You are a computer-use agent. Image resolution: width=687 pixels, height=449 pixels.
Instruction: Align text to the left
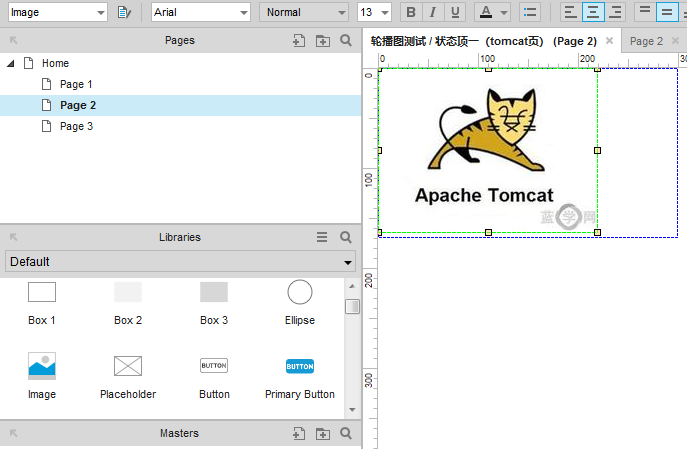(x=570, y=12)
